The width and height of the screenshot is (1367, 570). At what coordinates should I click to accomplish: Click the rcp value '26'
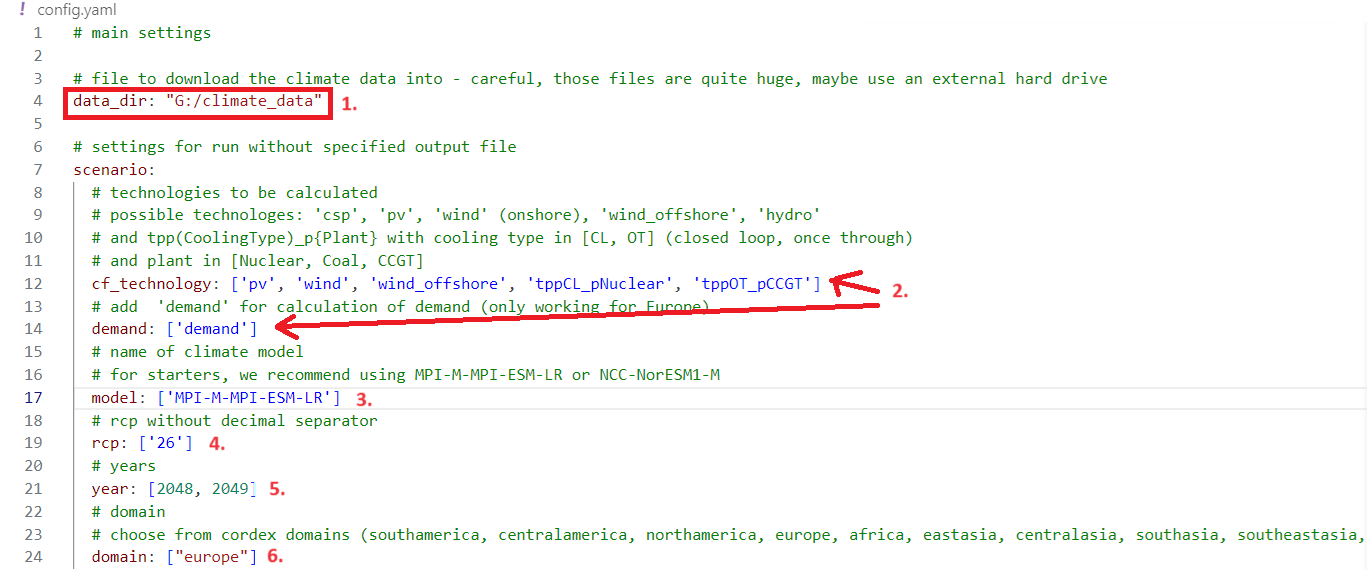point(166,443)
